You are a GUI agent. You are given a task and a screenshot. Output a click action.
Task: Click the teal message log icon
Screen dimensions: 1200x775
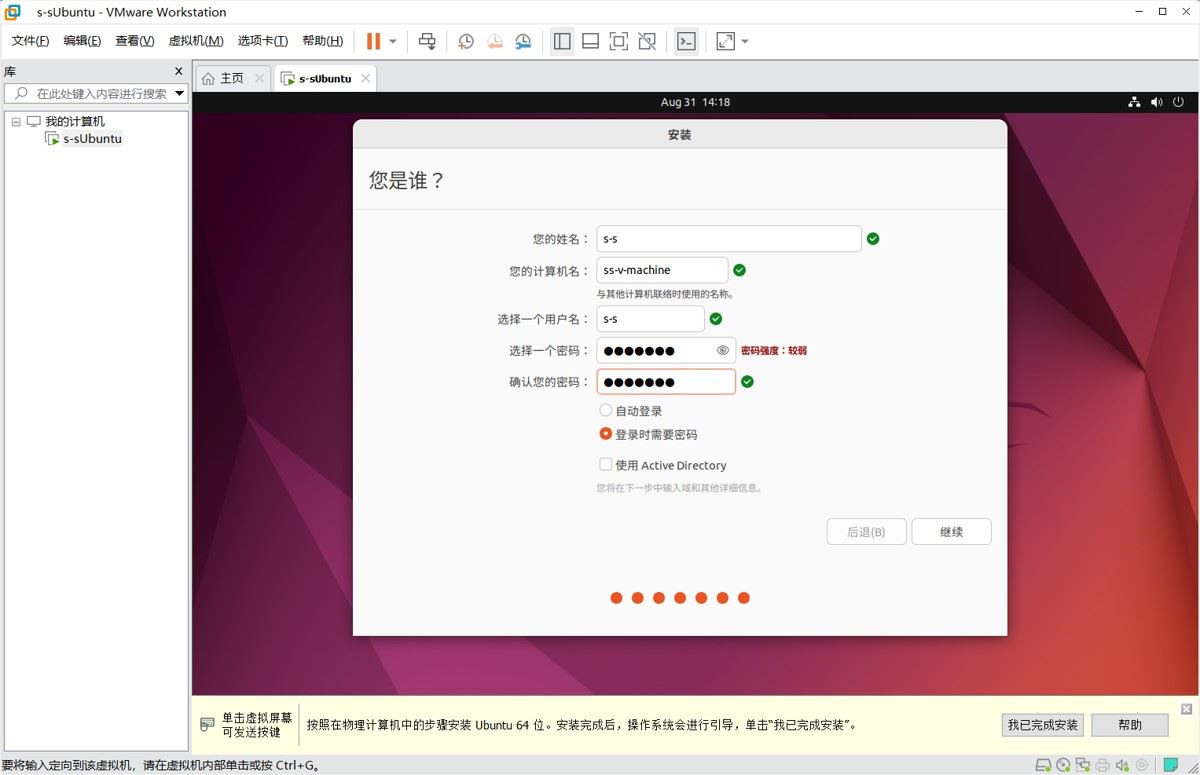pos(1171,766)
